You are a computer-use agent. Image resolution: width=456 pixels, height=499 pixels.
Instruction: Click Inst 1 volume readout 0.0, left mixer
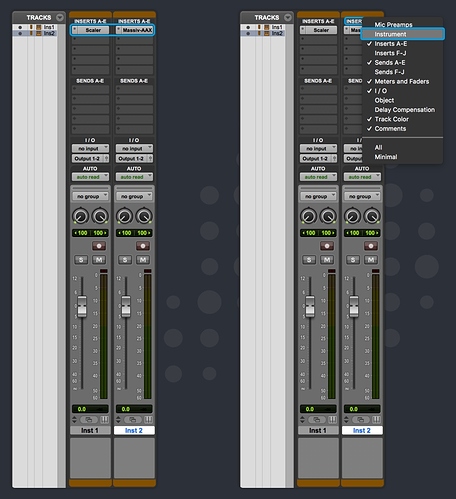[90, 409]
